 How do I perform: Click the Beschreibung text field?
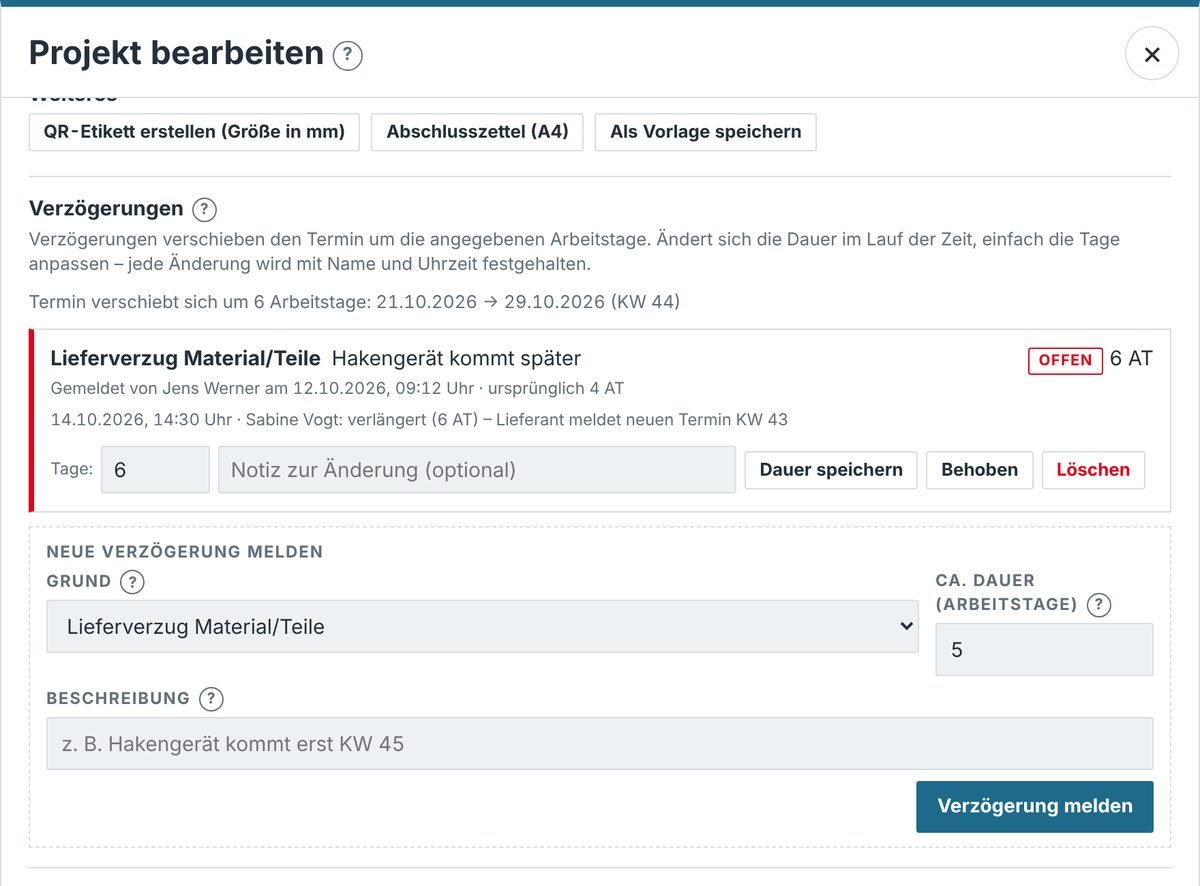pos(600,744)
